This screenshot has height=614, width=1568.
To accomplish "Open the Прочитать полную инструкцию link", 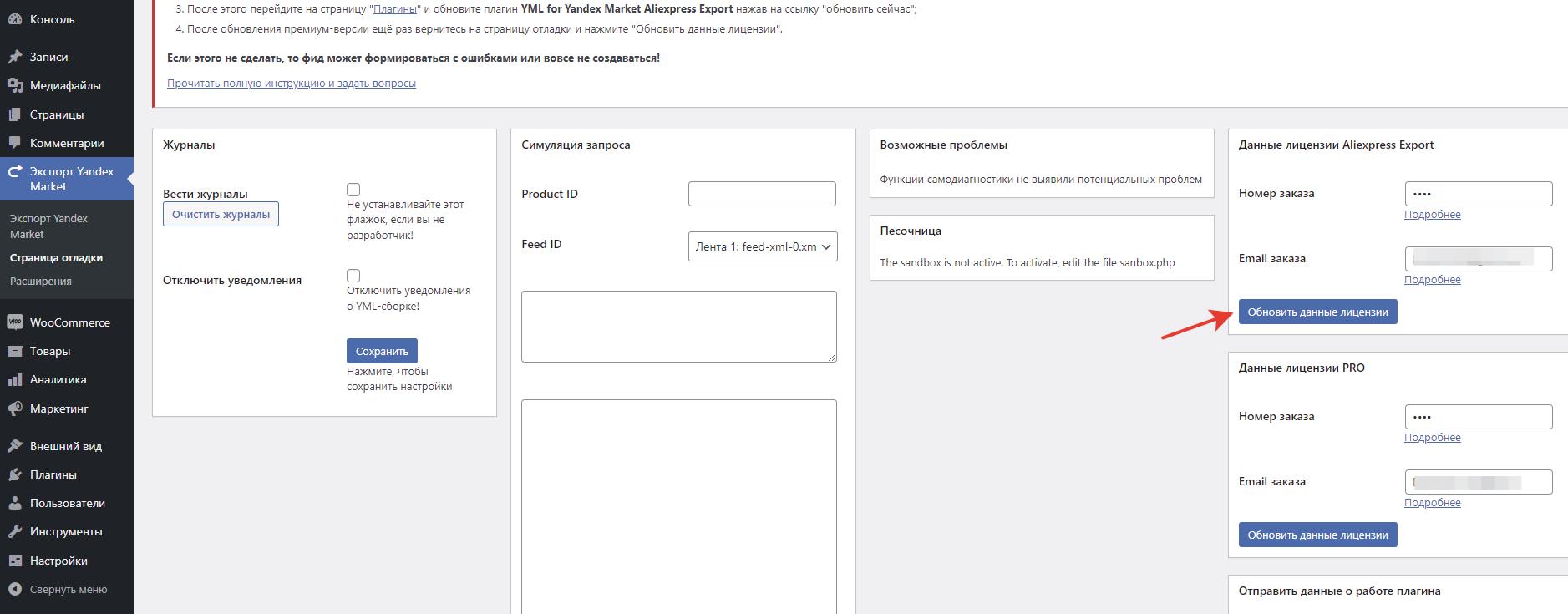I will point(291,84).
